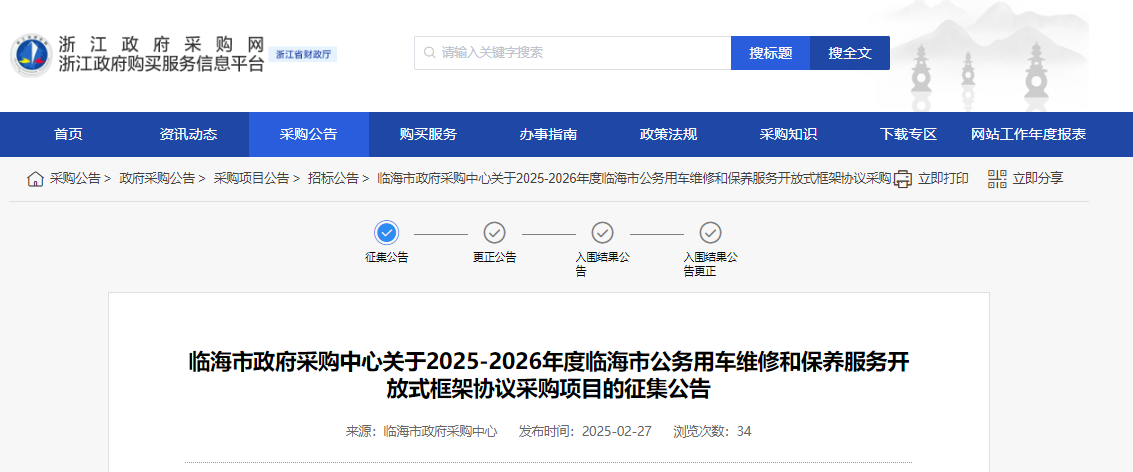Select the 入围结果公告更正 step circle
The width and height of the screenshot is (1133, 472).
click(x=710, y=233)
